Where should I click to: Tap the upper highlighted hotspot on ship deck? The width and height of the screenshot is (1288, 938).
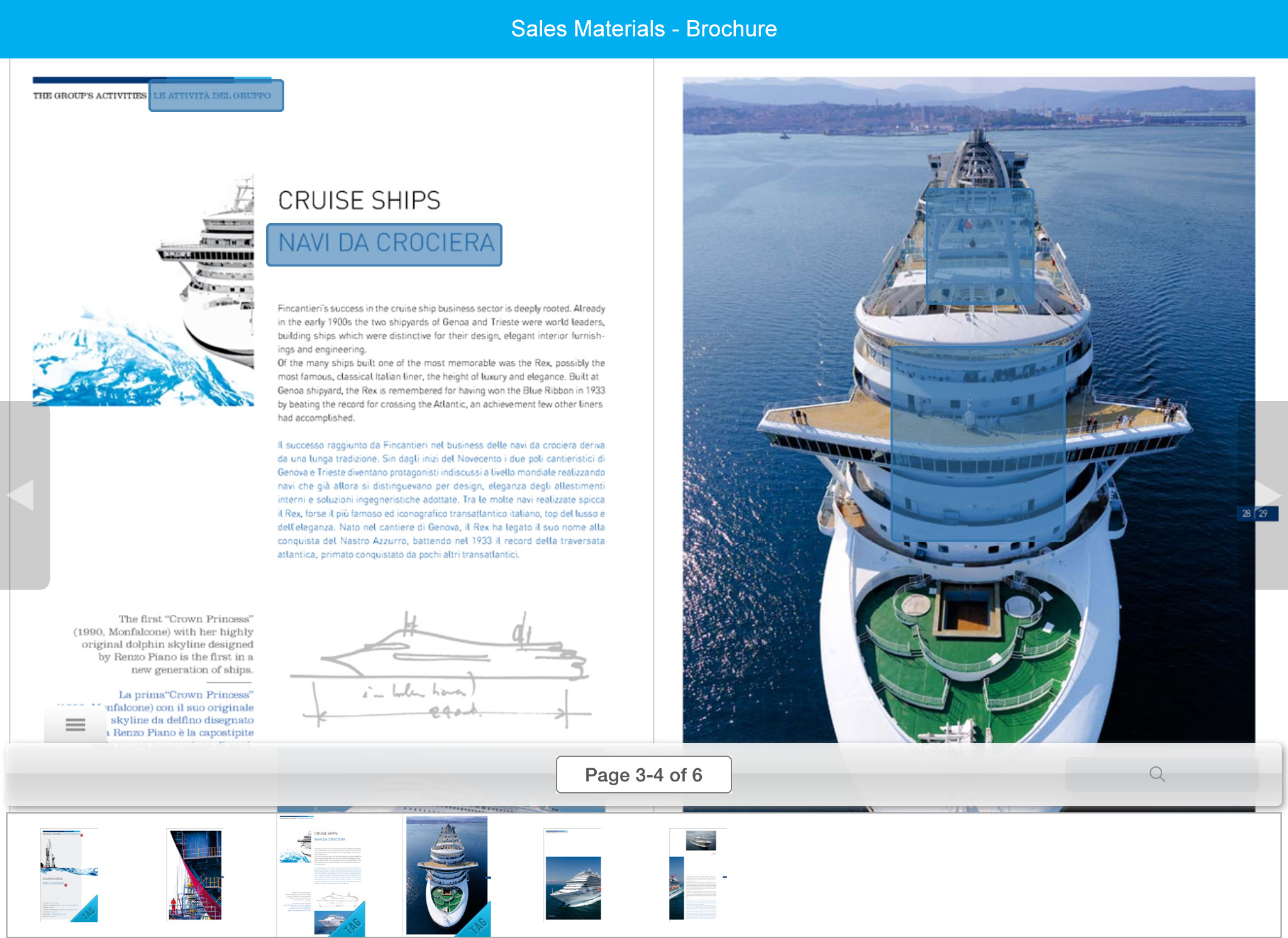coord(979,246)
